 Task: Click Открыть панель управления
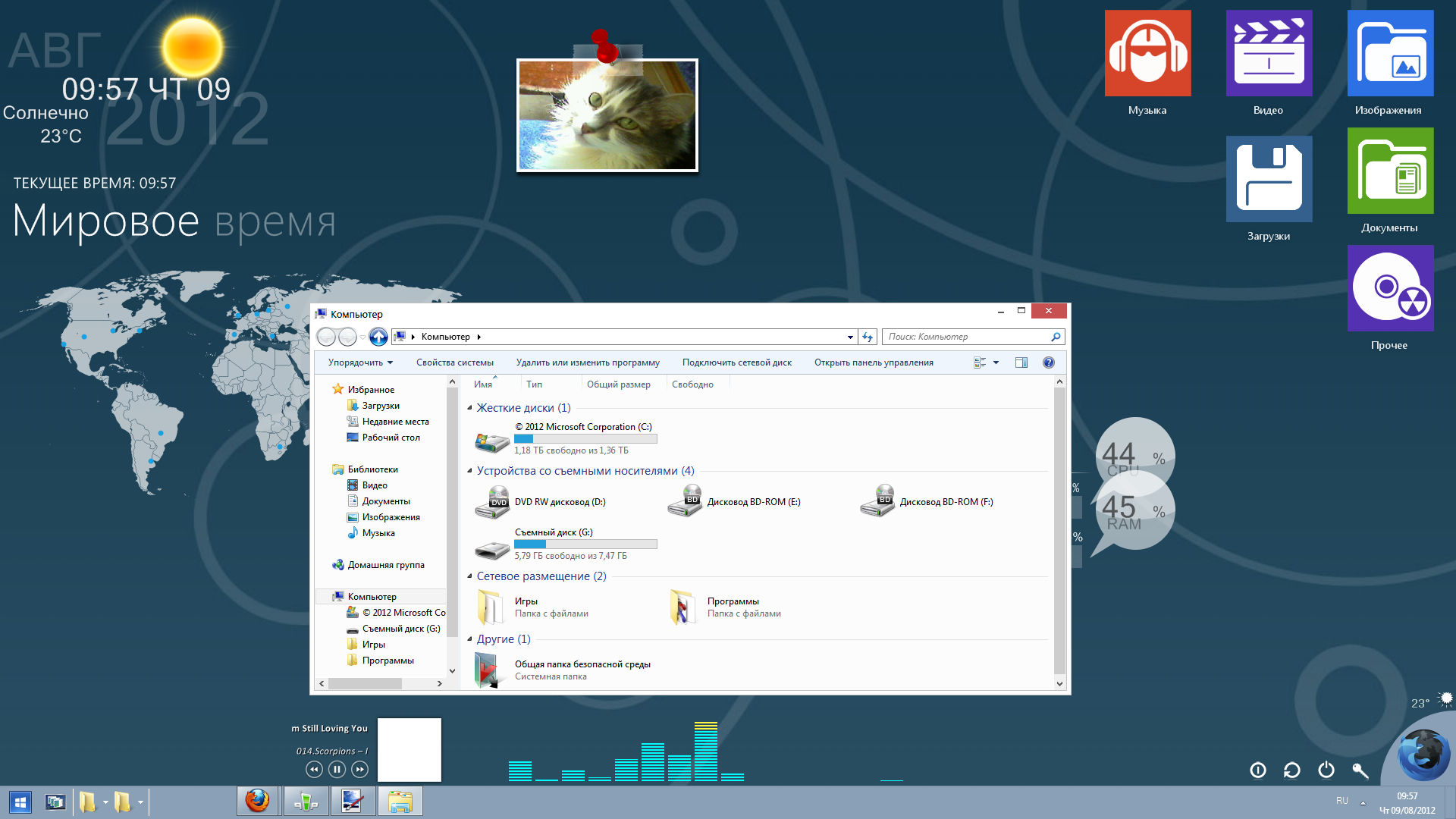click(874, 362)
